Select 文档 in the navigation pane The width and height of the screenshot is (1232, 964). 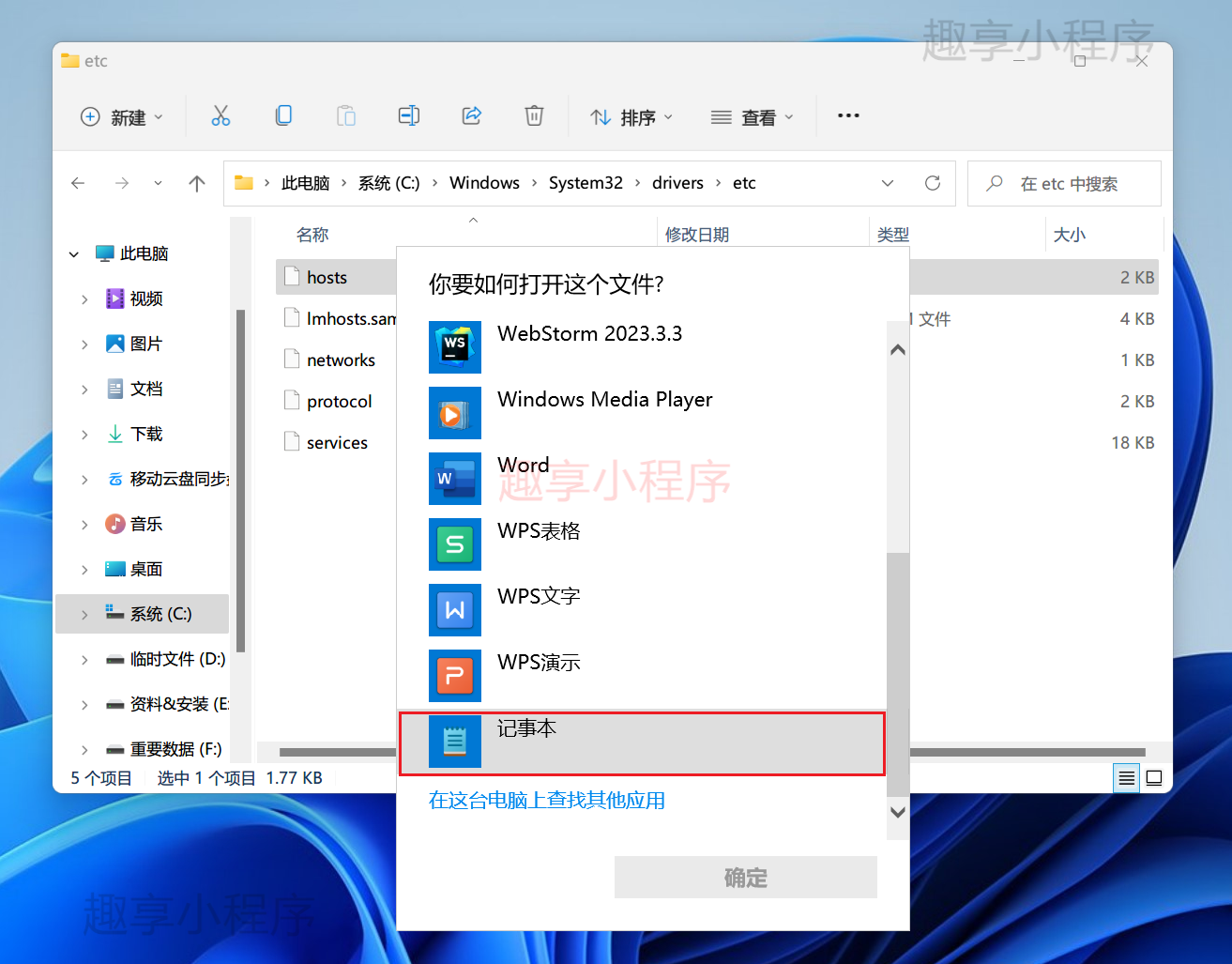click(145, 389)
